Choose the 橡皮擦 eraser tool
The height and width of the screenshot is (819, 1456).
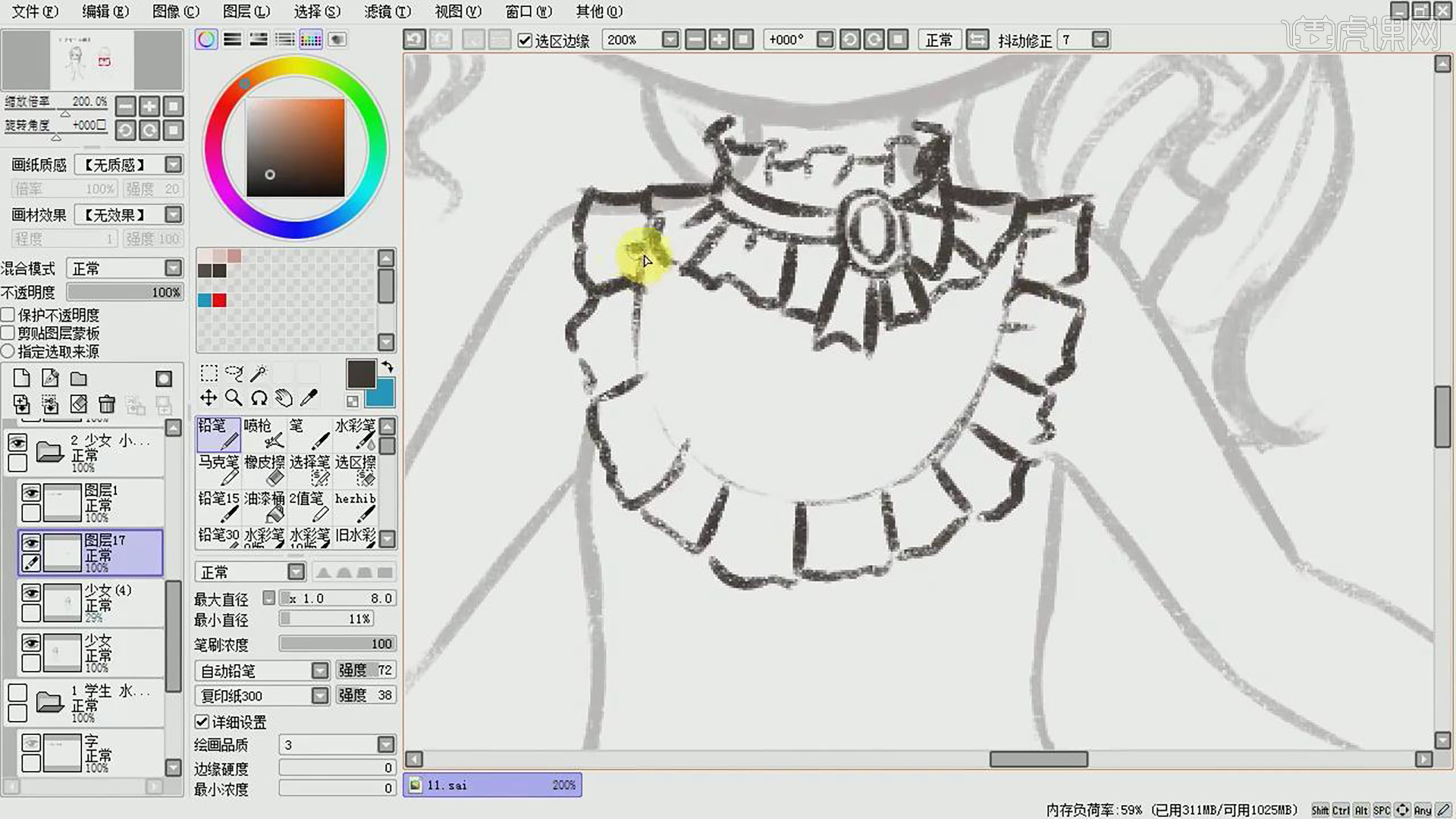tap(264, 470)
